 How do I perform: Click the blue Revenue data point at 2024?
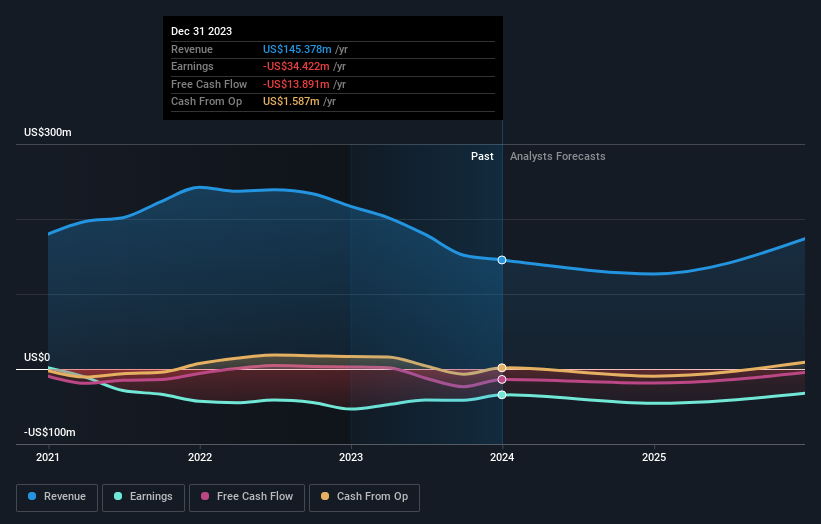coord(502,260)
